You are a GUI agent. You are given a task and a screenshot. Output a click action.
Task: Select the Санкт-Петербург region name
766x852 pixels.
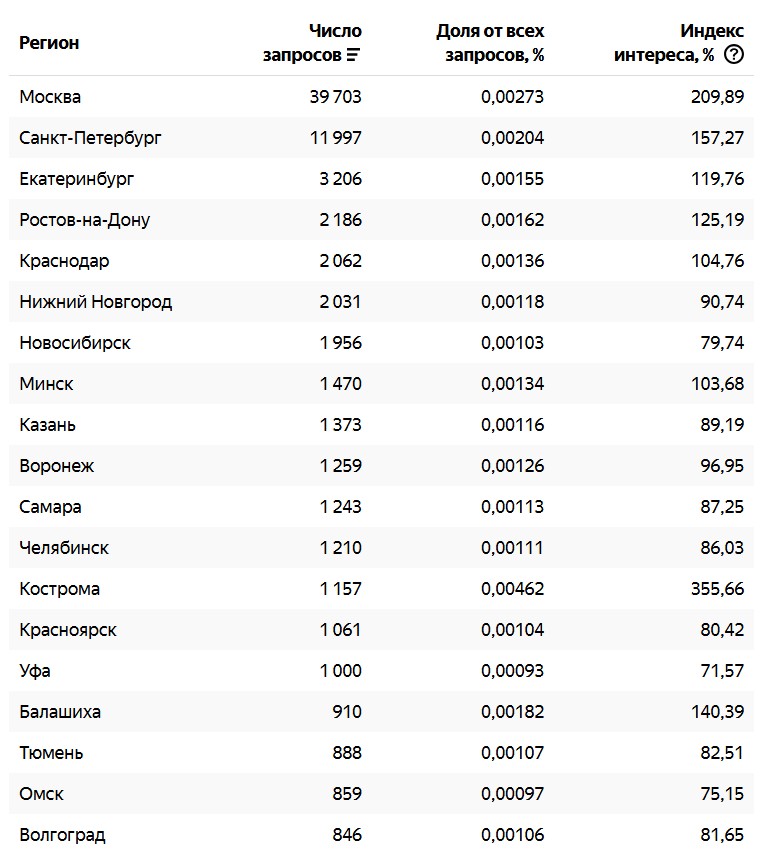90,138
